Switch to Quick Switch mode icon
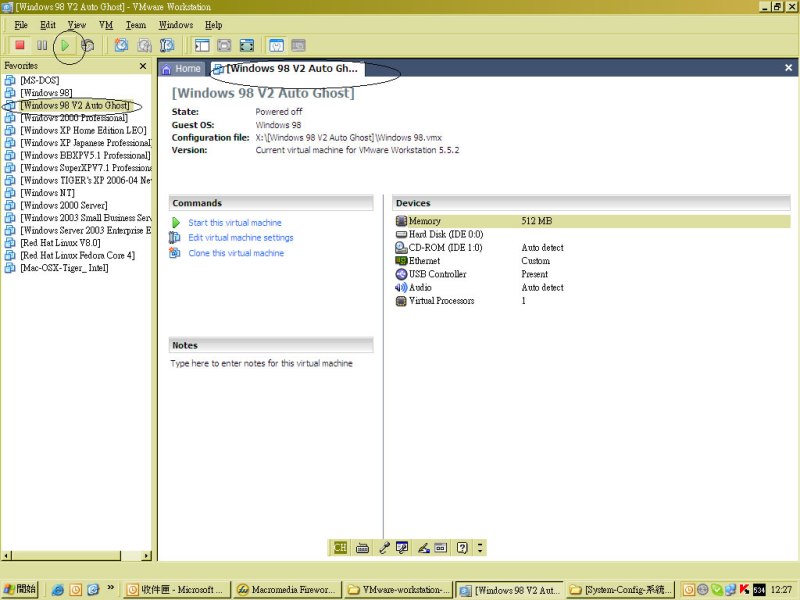 (224, 45)
